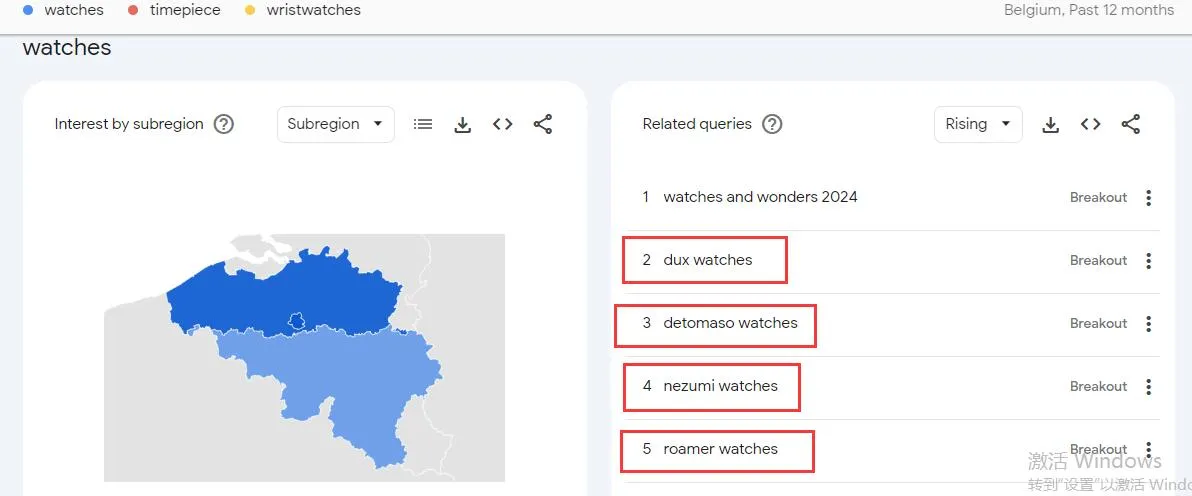Open help for Interest by subregion
The width and height of the screenshot is (1192, 496).
224,124
